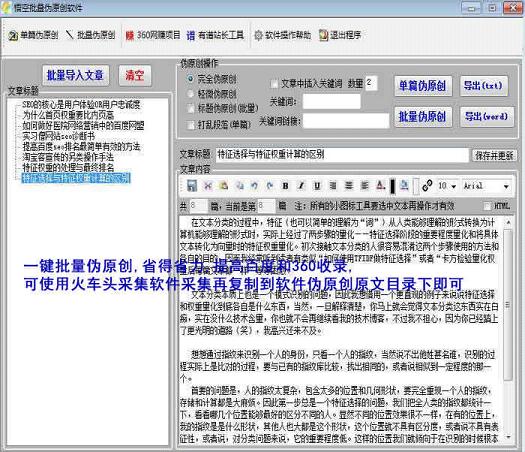Screen dimensions: 525x452
Task: Click the 批量导入文章 button
Action: (75, 75)
